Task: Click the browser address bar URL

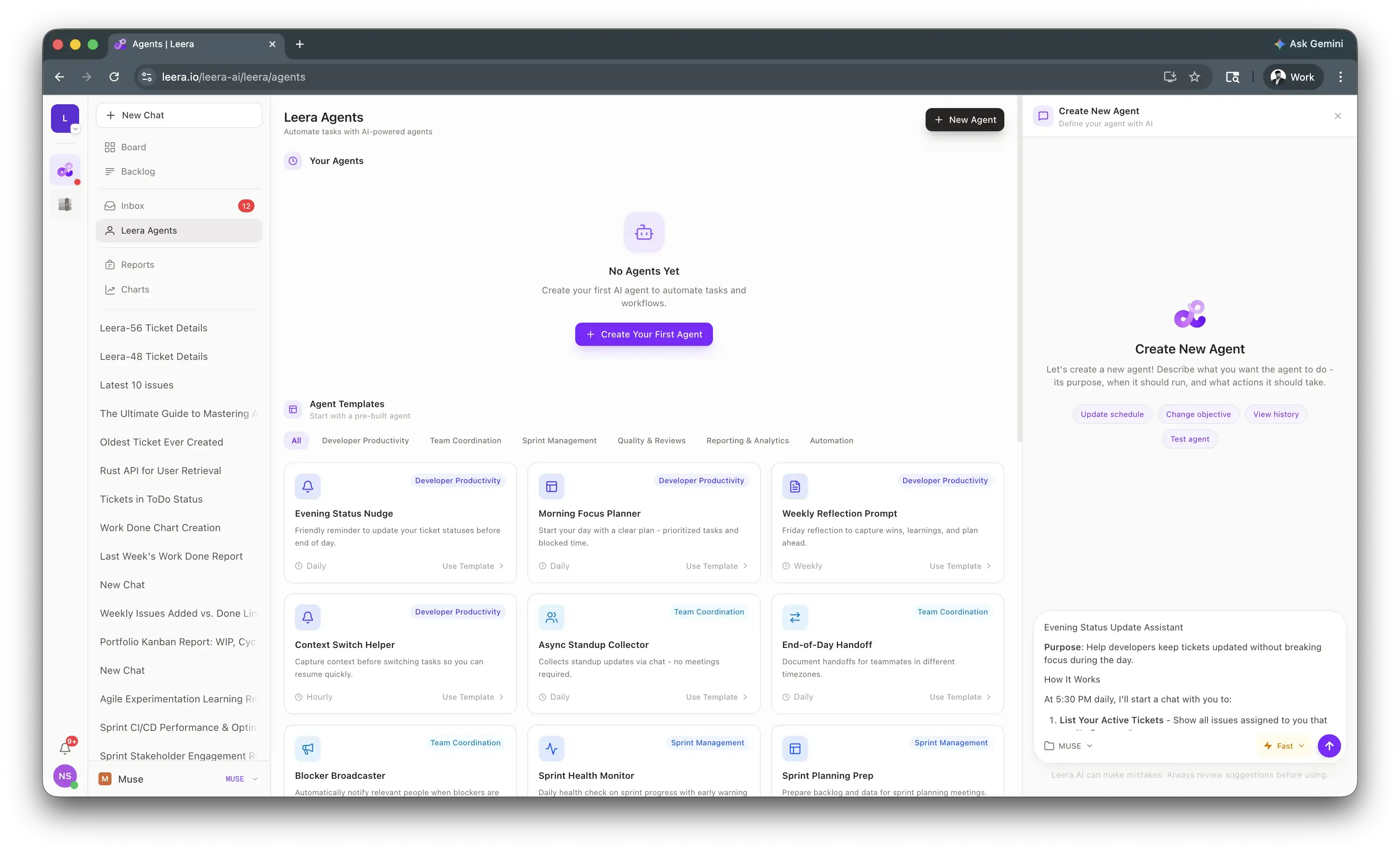Action: [234, 77]
